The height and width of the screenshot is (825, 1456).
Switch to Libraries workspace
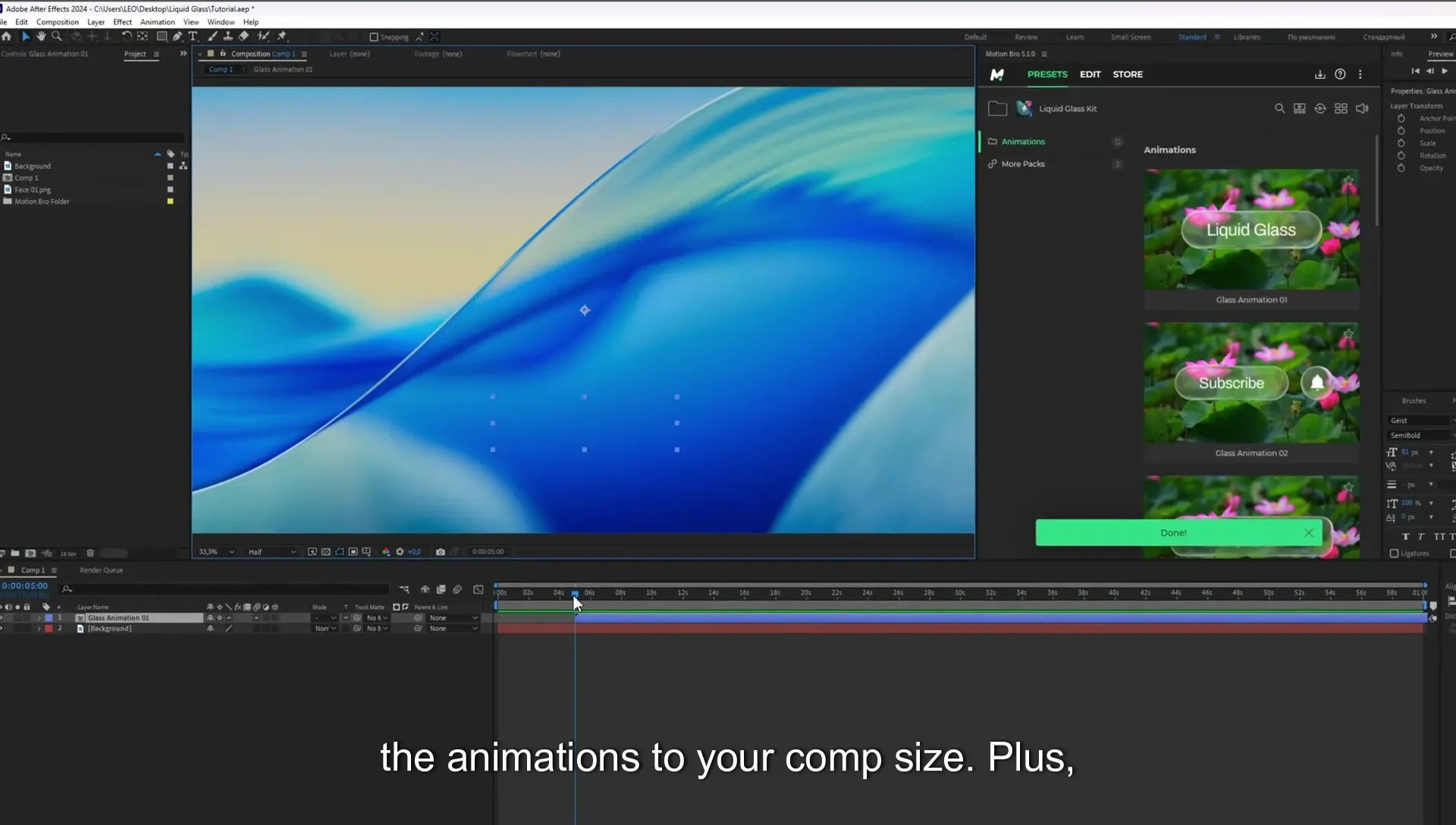point(1247,37)
